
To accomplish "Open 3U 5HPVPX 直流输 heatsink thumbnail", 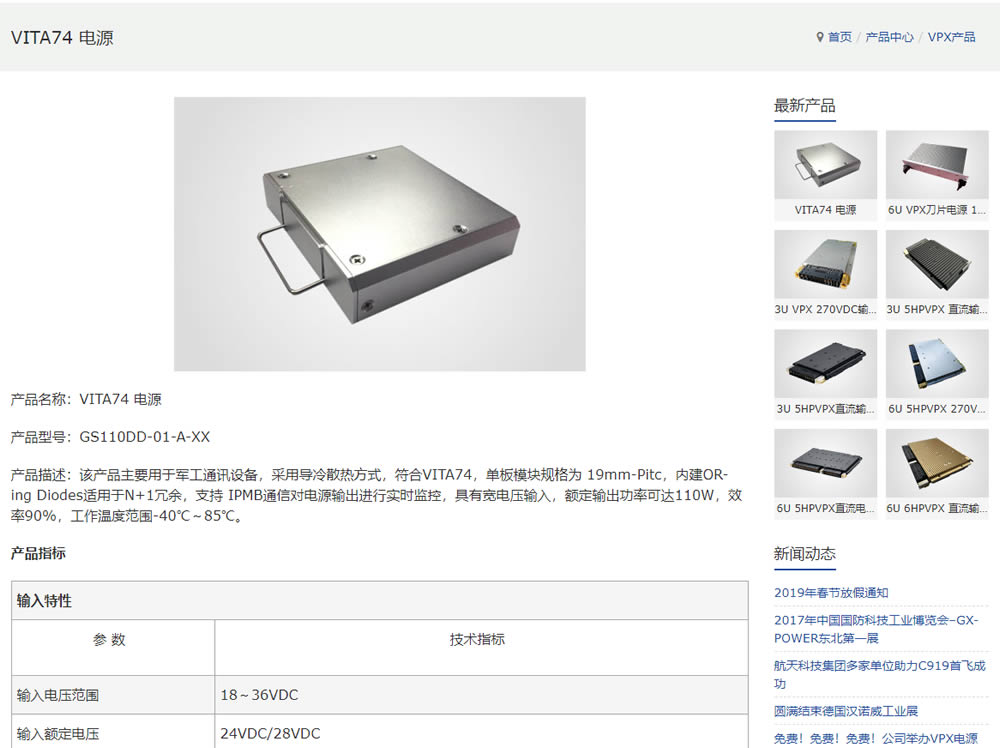I will coord(937,264).
